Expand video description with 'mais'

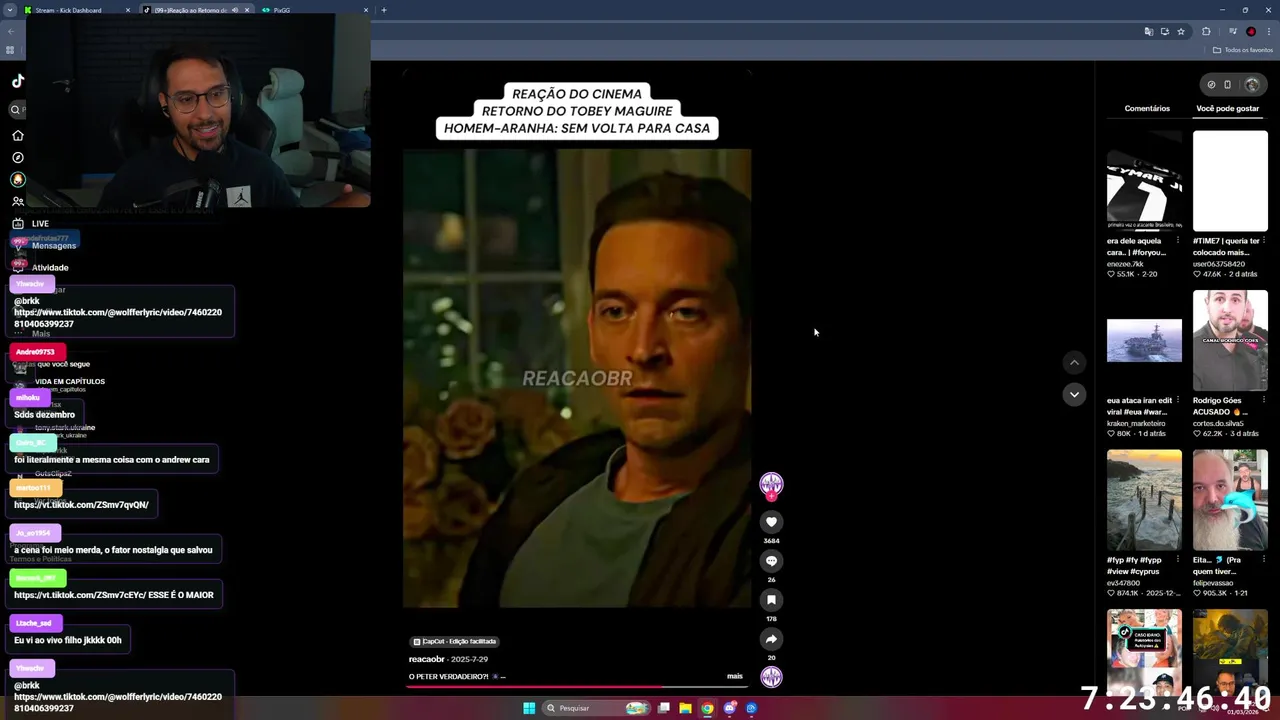tap(735, 676)
